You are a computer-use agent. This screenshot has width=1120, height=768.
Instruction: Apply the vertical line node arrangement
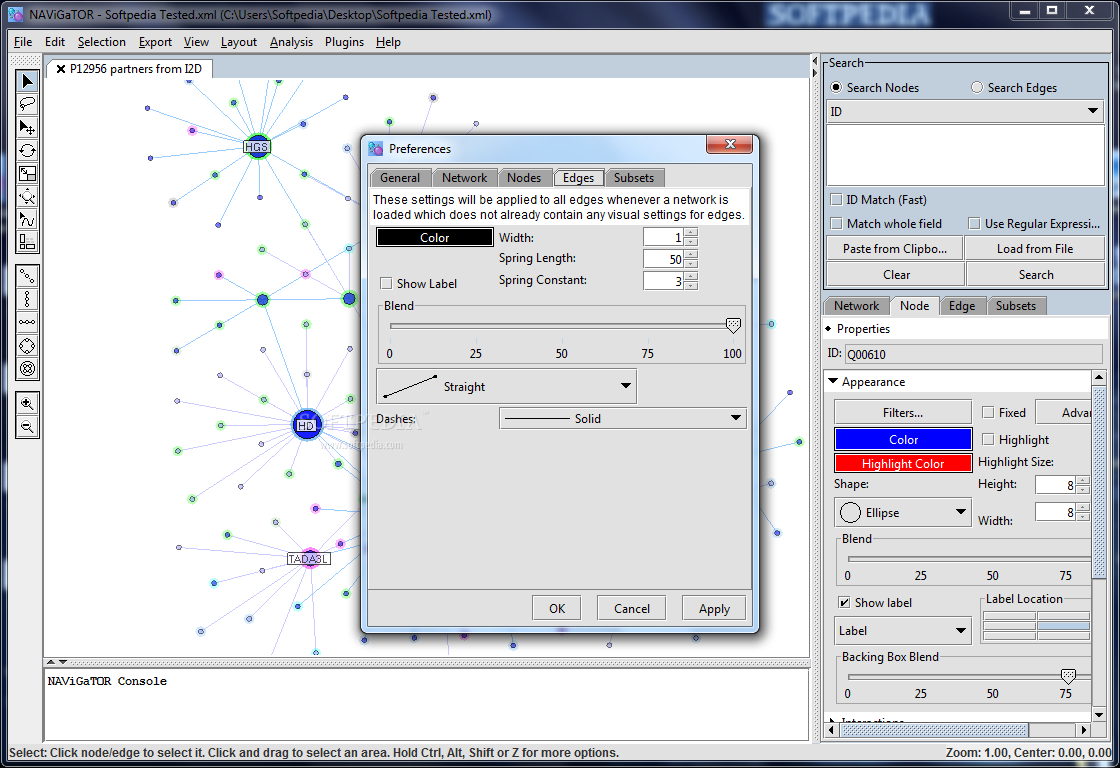27,299
